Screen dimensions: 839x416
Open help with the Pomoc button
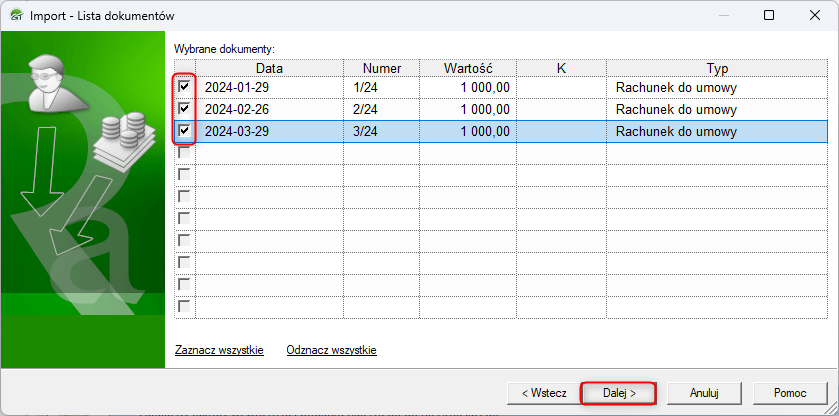[x=790, y=392]
